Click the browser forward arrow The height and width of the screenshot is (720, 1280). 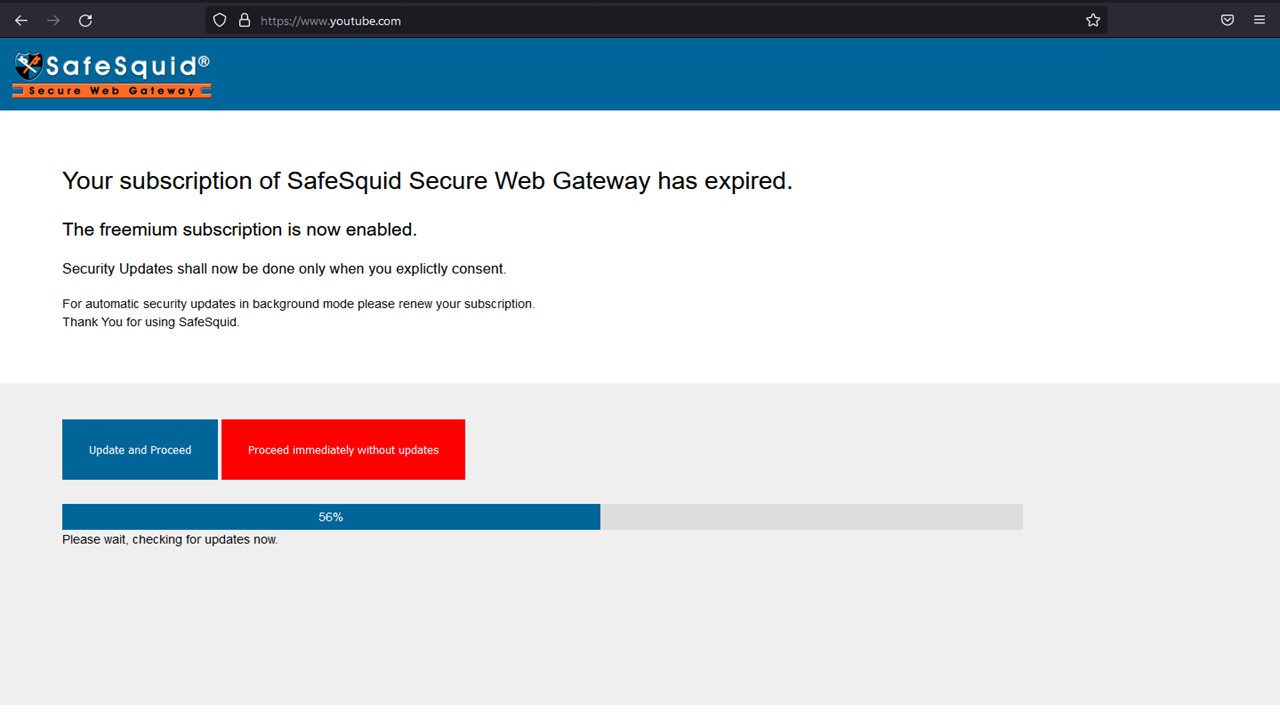click(x=53, y=20)
